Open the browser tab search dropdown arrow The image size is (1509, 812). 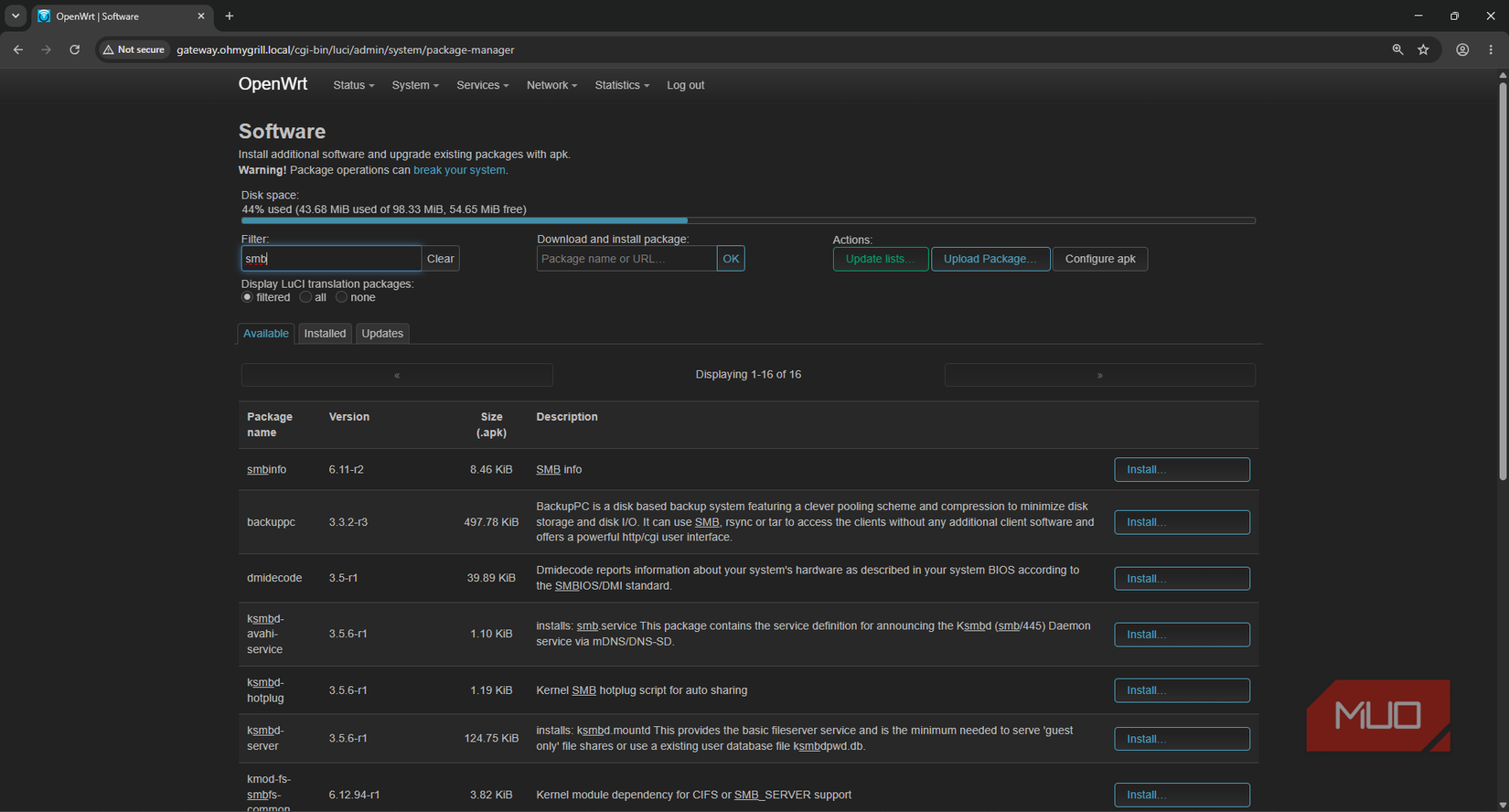16,16
